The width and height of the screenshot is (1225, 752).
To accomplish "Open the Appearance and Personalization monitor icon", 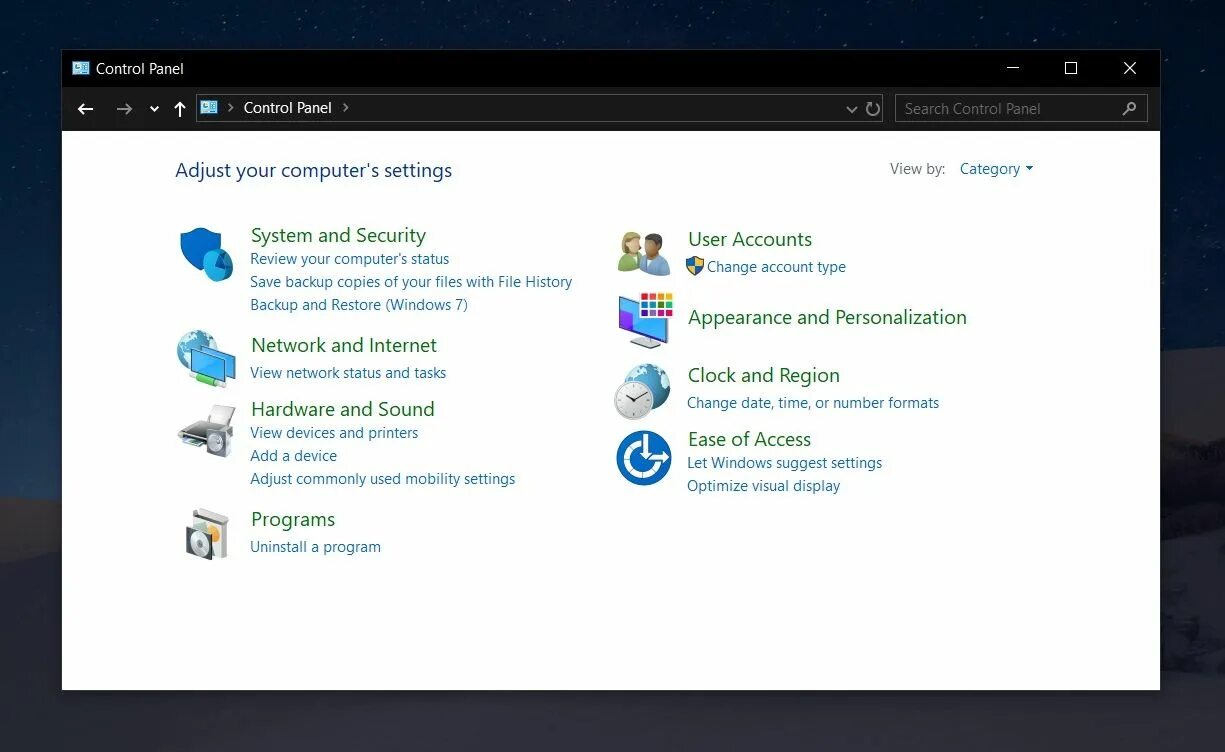I will pyautogui.click(x=645, y=319).
